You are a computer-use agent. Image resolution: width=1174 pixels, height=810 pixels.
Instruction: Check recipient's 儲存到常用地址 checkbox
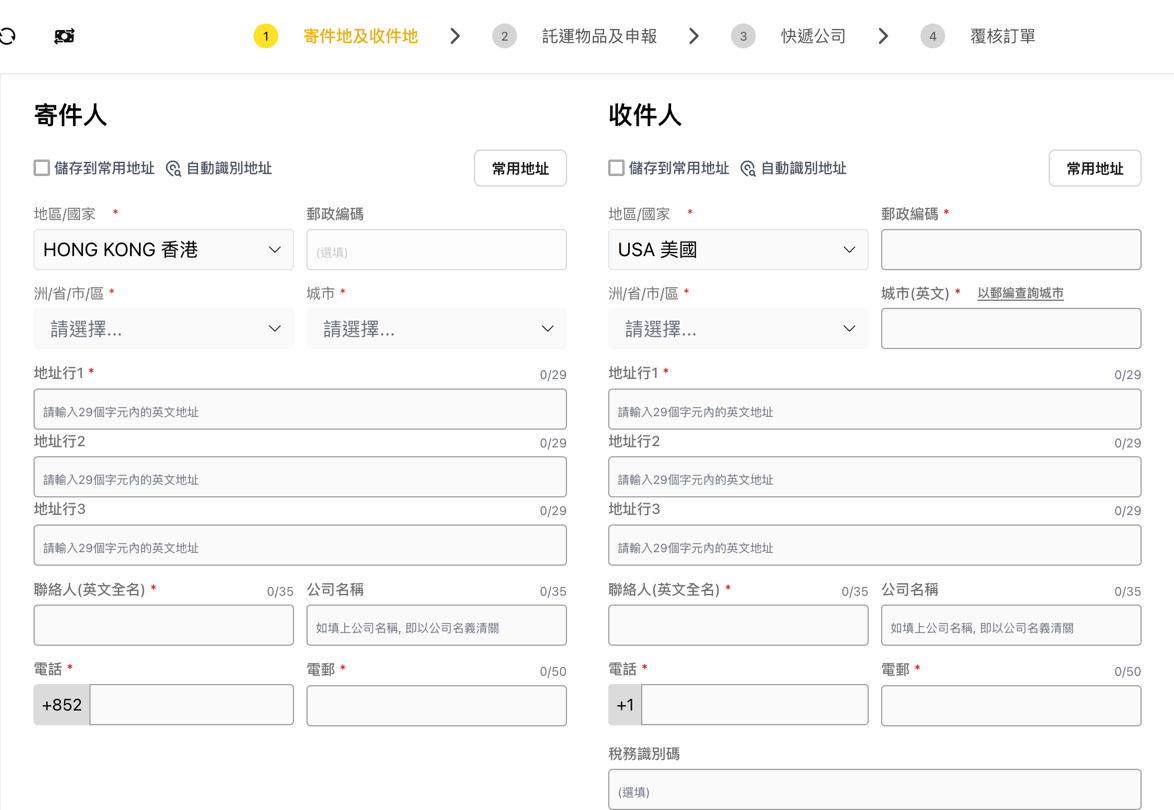617,168
